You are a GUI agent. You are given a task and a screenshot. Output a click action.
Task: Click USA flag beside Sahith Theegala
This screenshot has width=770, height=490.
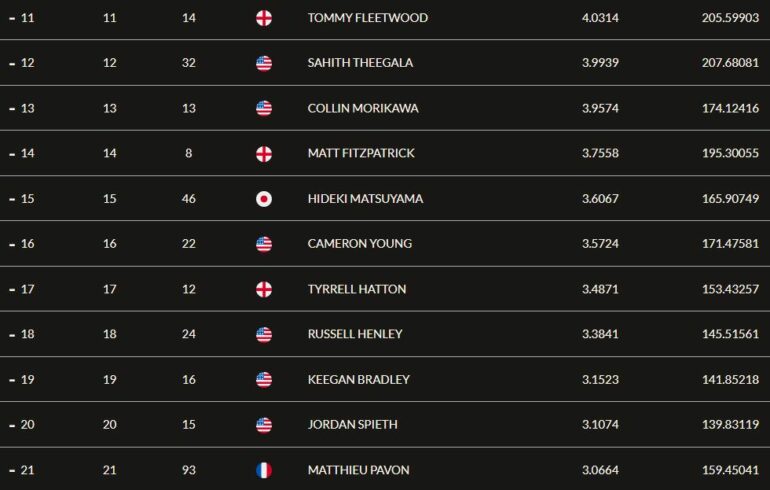[264, 63]
